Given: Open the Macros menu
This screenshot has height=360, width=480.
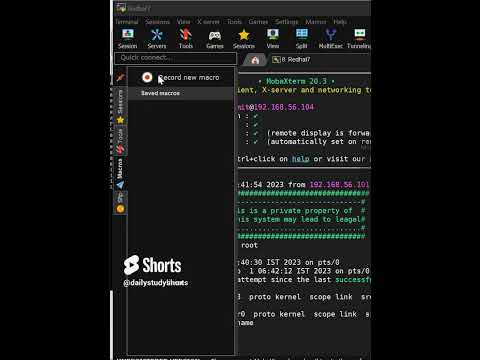Looking at the screenshot, I should pos(316,22).
